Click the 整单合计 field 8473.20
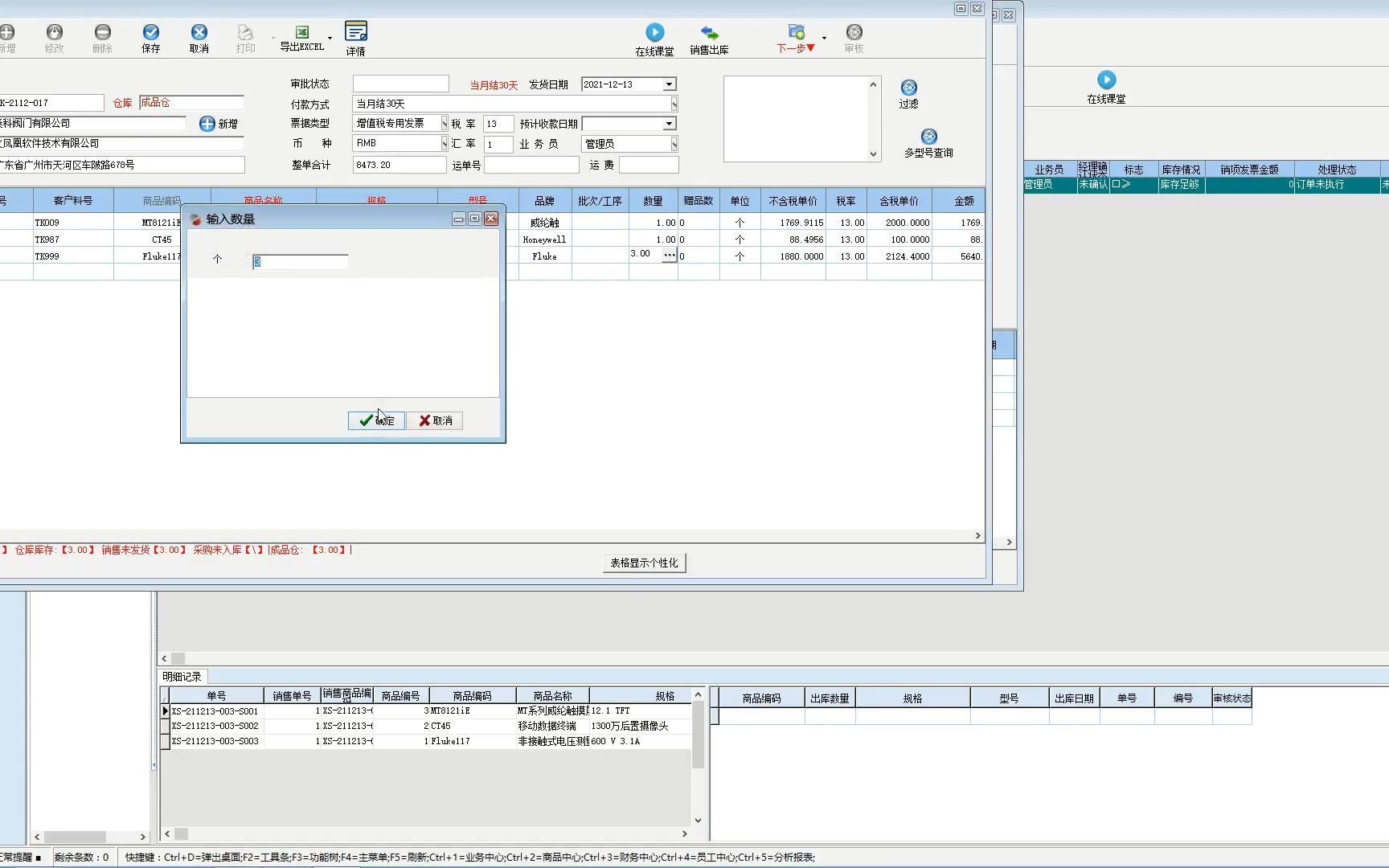Image resolution: width=1389 pixels, height=868 pixels. (x=399, y=165)
